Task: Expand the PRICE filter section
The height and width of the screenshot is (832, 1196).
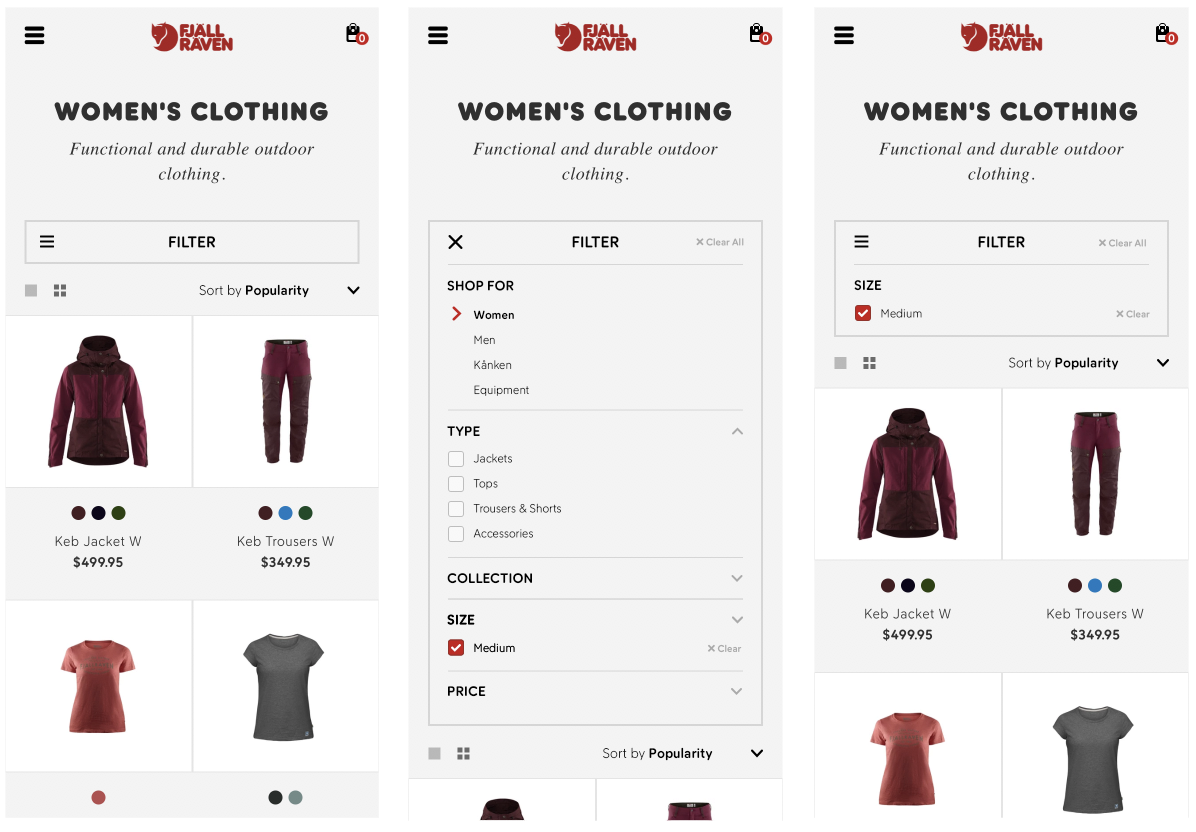Action: tap(595, 691)
